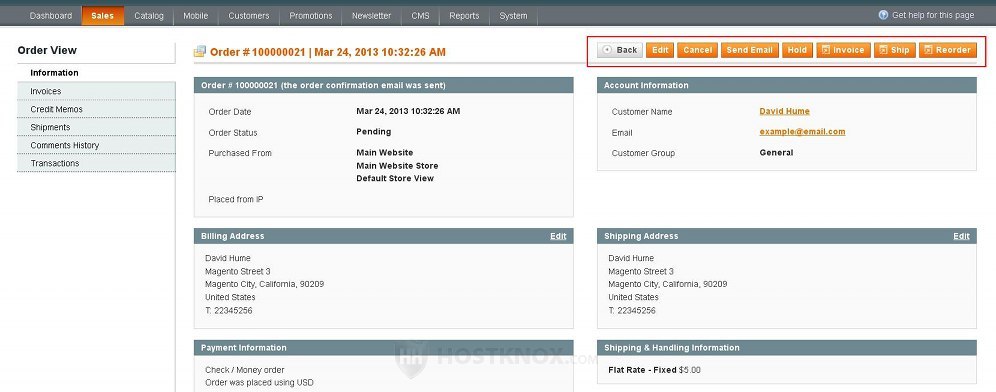The height and width of the screenshot is (392, 996).
Task: Click the 'Pending' order status value
Action: coord(374,132)
